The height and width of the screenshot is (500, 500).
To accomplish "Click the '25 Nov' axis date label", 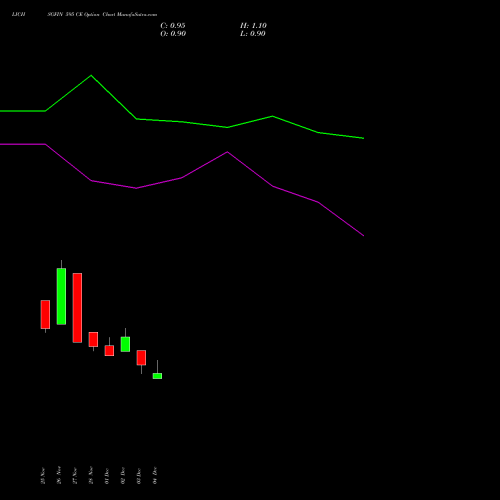I will coord(43,476).
